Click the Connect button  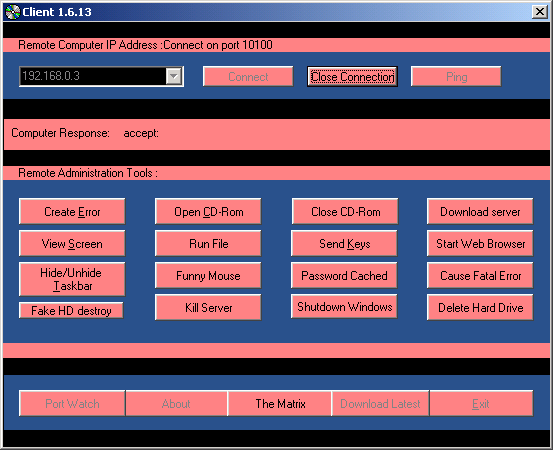click(248, 77)
